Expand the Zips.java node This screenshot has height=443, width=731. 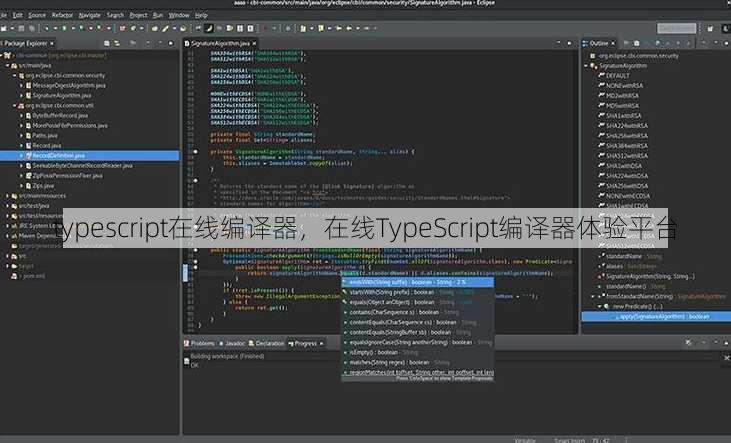(x=21, y=186)
